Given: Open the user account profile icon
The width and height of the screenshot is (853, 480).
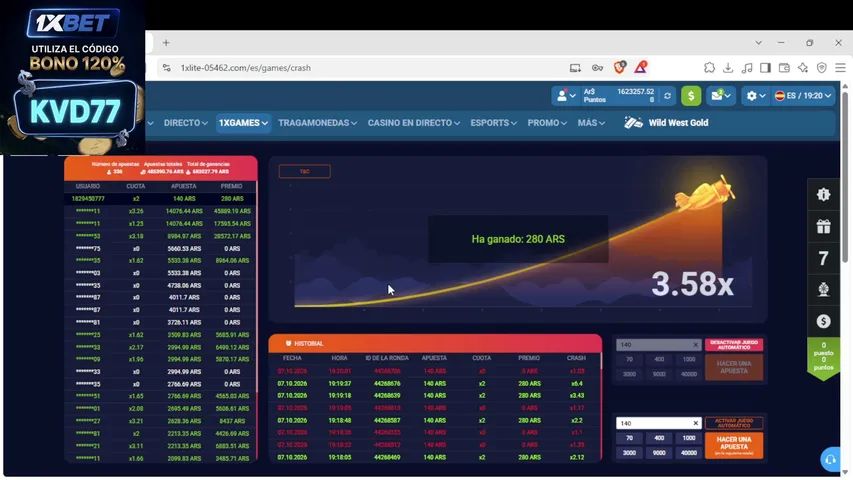Looking at the screenshot, I should (x=561, y=96).
